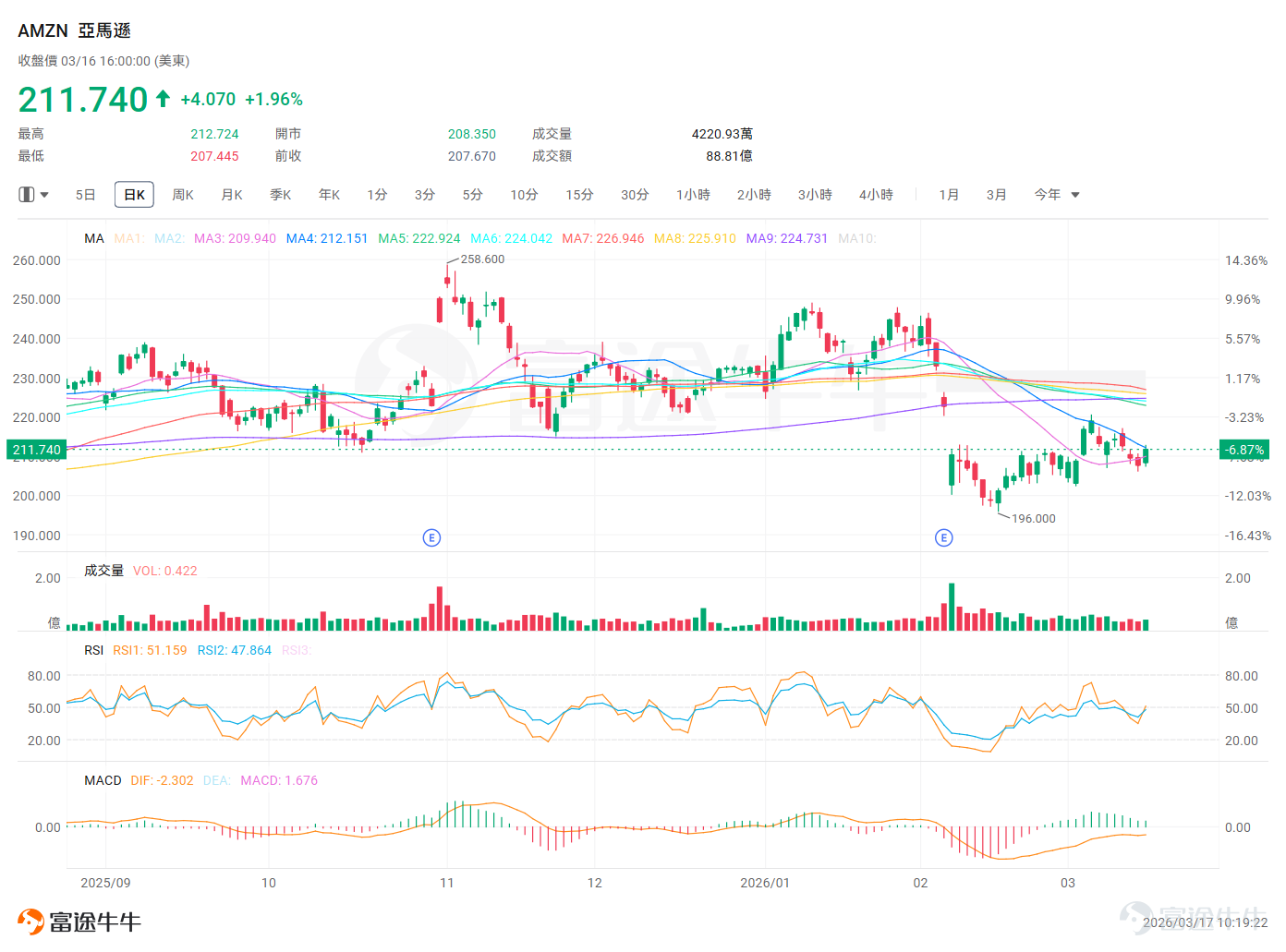Viewport: 1286px width, 952px height.
Task: Select the 10分 interval
Action: (x=525, y=195)
